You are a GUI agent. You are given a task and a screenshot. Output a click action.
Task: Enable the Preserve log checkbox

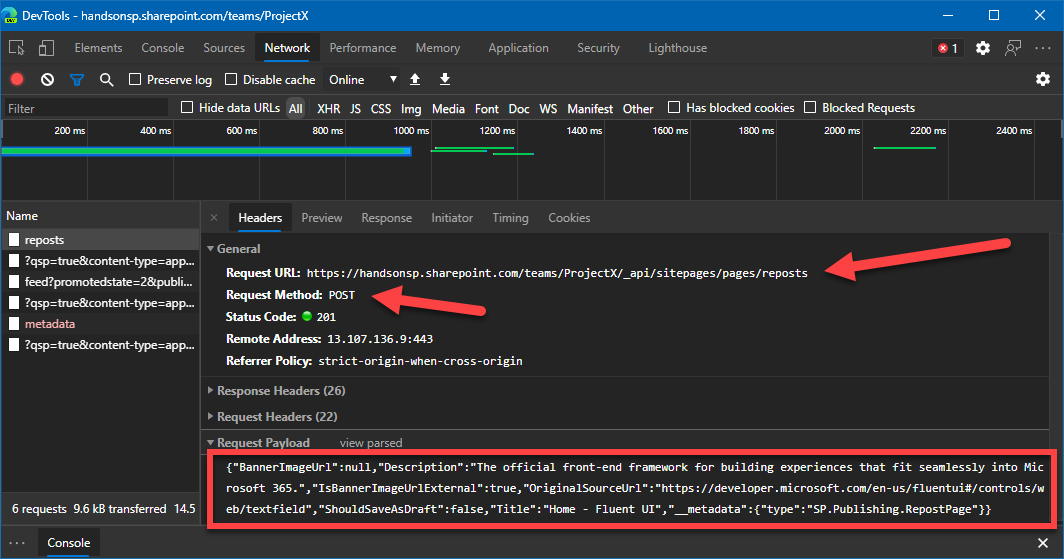pos(135,80)
